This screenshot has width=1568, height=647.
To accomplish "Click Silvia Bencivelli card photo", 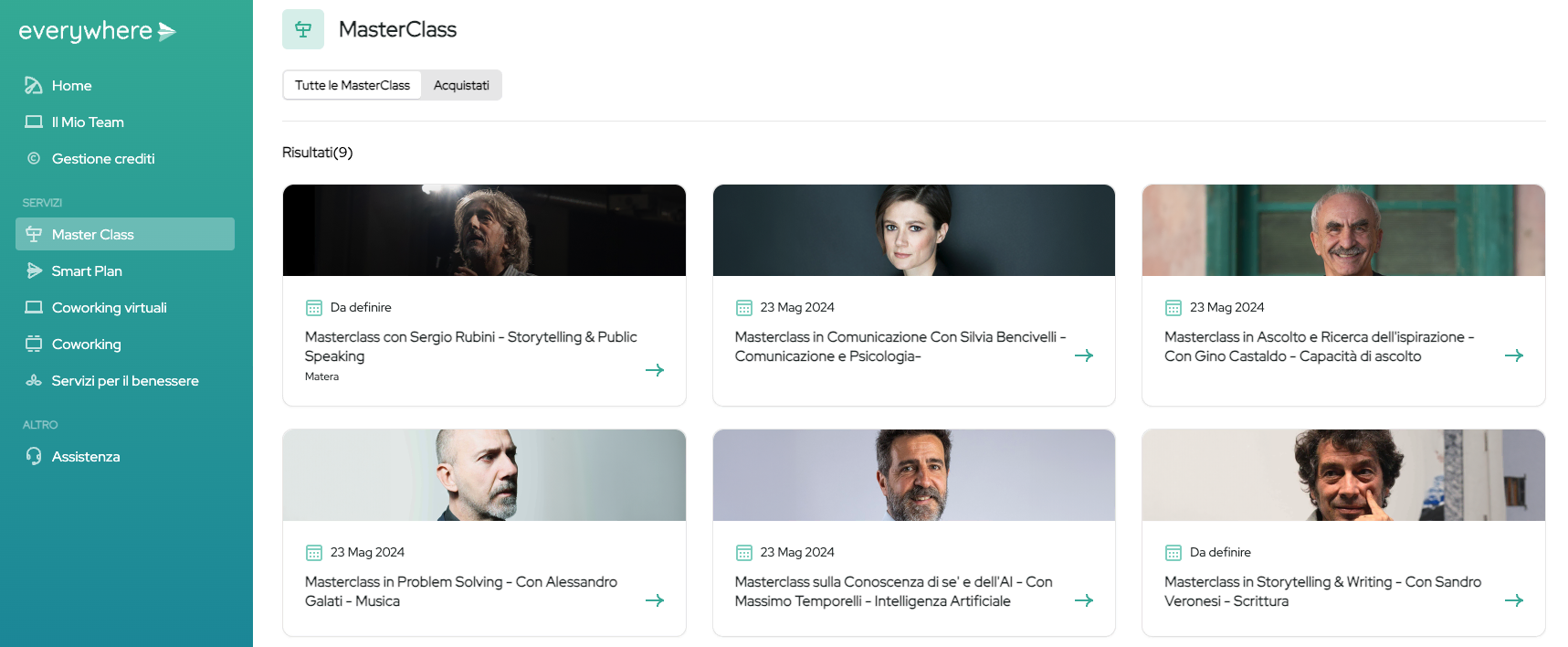I will 914,230.
